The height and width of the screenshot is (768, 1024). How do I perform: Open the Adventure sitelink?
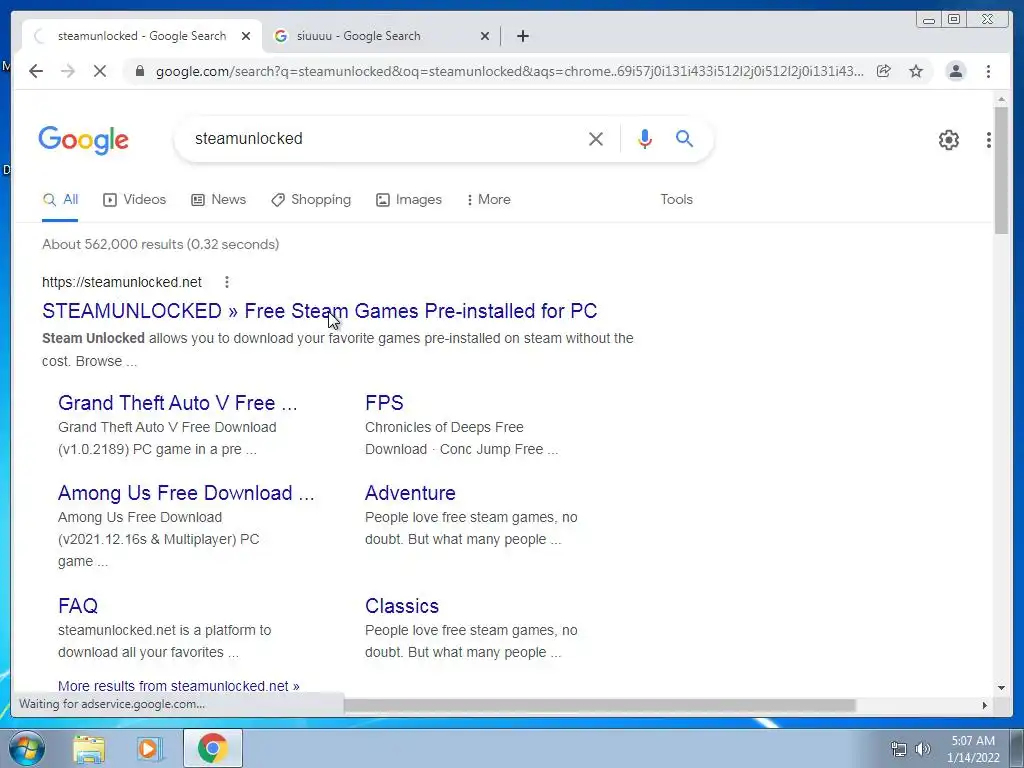click(x=410, y=493)
